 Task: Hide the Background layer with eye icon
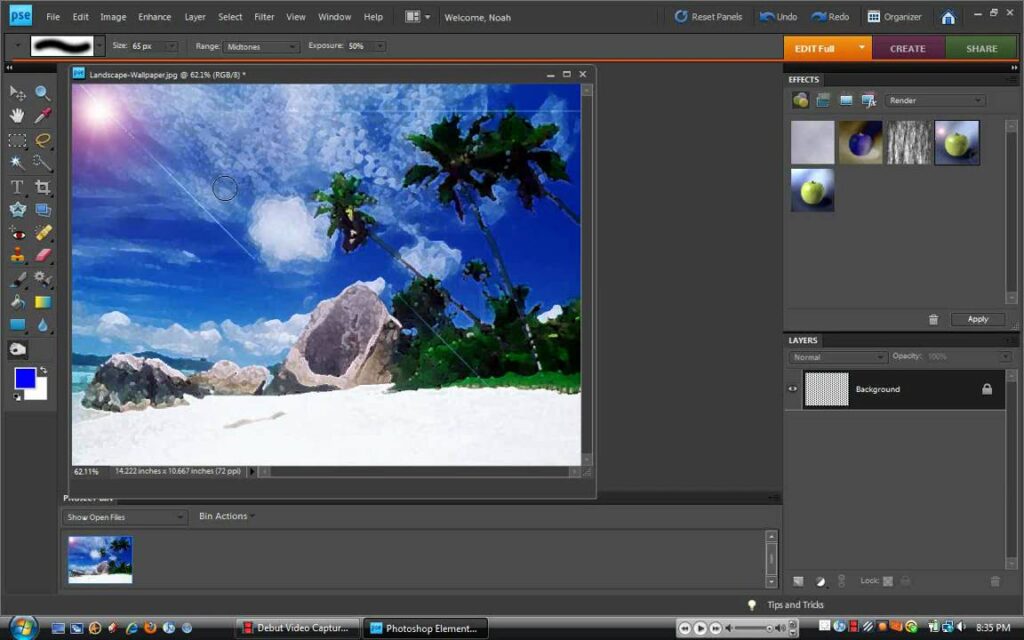(x=793, y=389)
